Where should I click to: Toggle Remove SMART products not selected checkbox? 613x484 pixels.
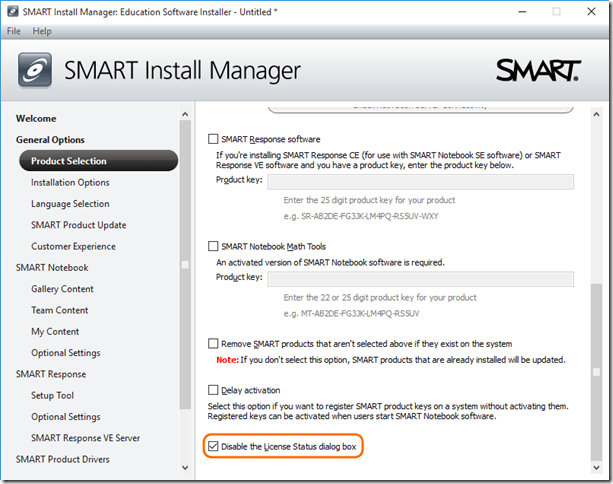212,343
